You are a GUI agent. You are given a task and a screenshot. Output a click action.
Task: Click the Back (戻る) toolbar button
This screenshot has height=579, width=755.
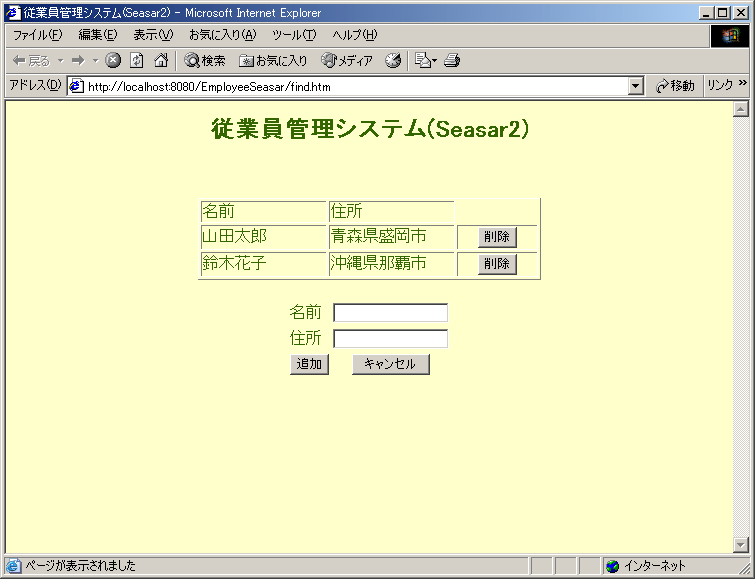[x=30, y=61]
